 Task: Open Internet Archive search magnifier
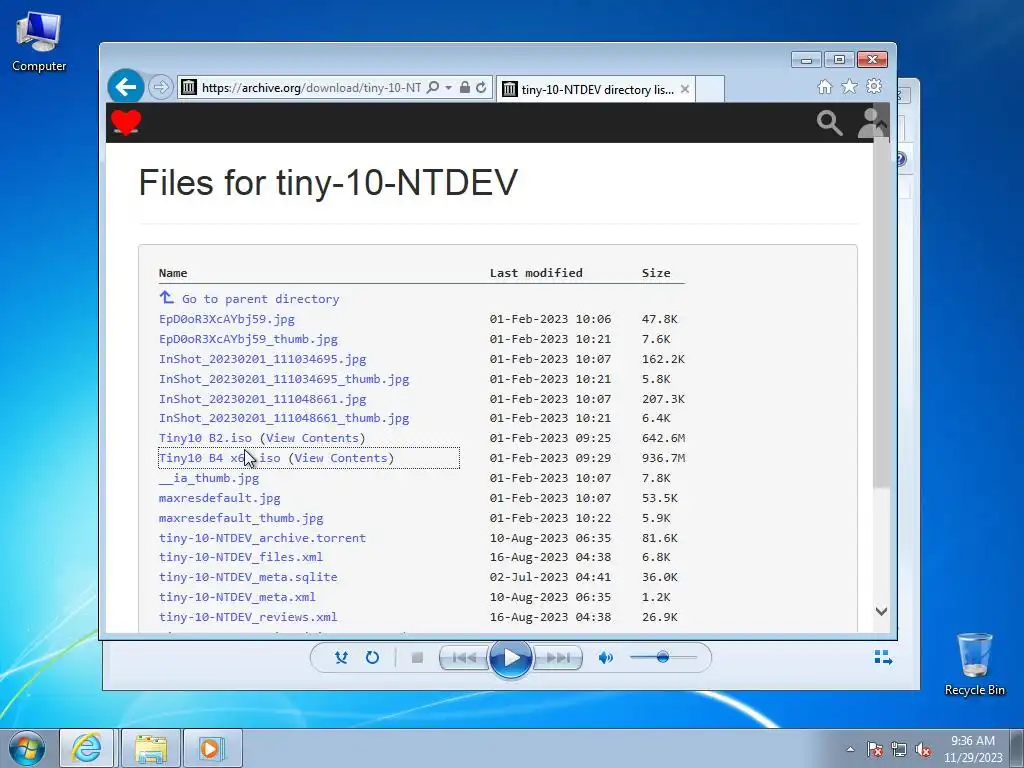tap(829, 123)
